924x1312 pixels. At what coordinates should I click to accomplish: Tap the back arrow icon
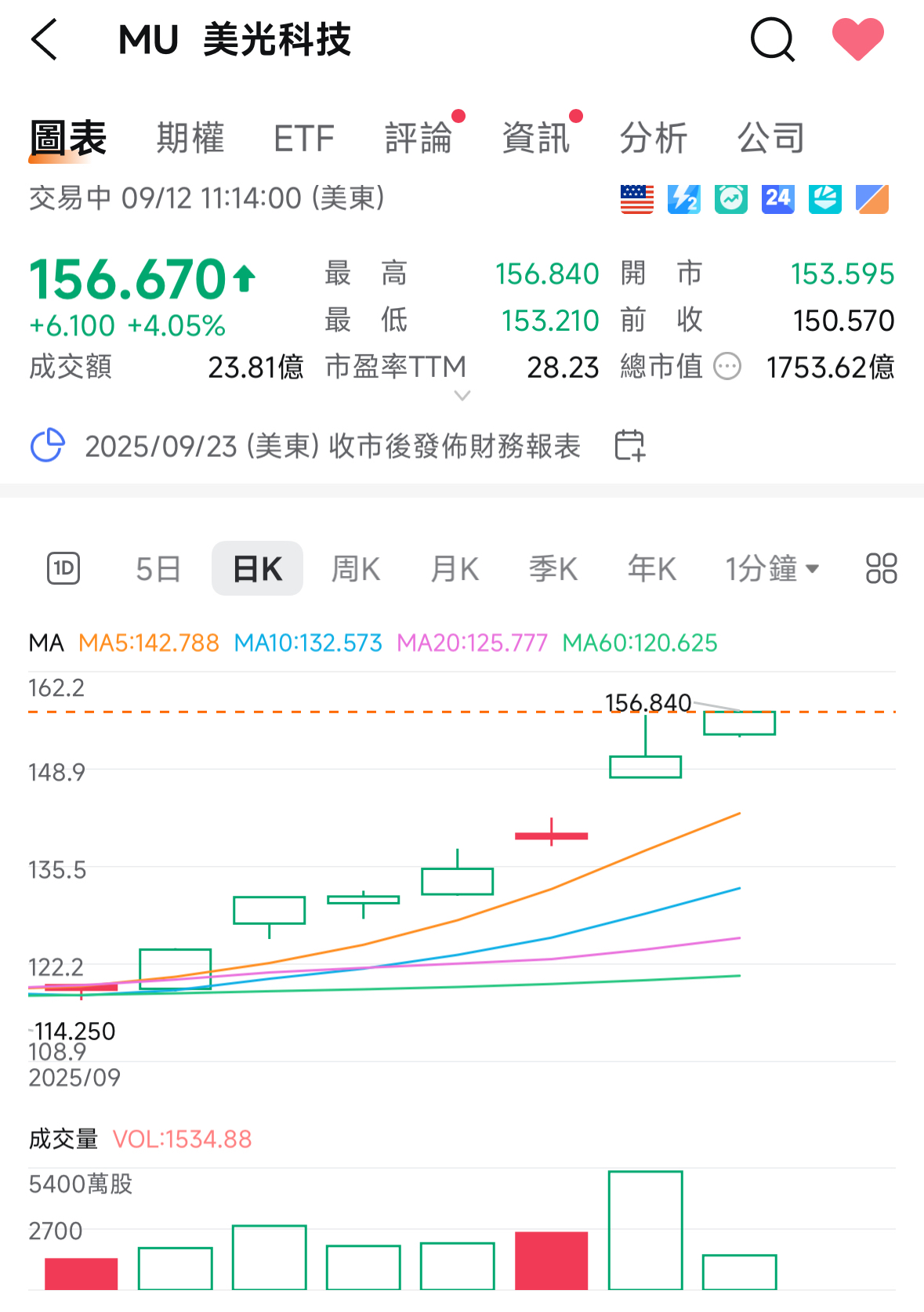(45, 40)
